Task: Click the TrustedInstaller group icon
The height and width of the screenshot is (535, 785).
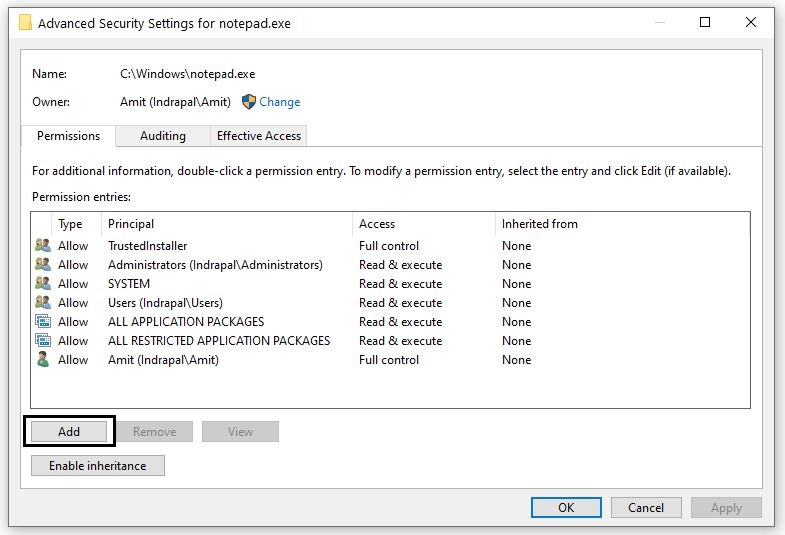Action: coord(43,245)
